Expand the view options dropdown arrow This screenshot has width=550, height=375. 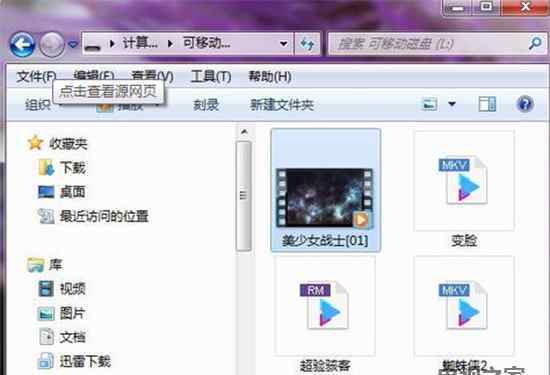point(452,104)
